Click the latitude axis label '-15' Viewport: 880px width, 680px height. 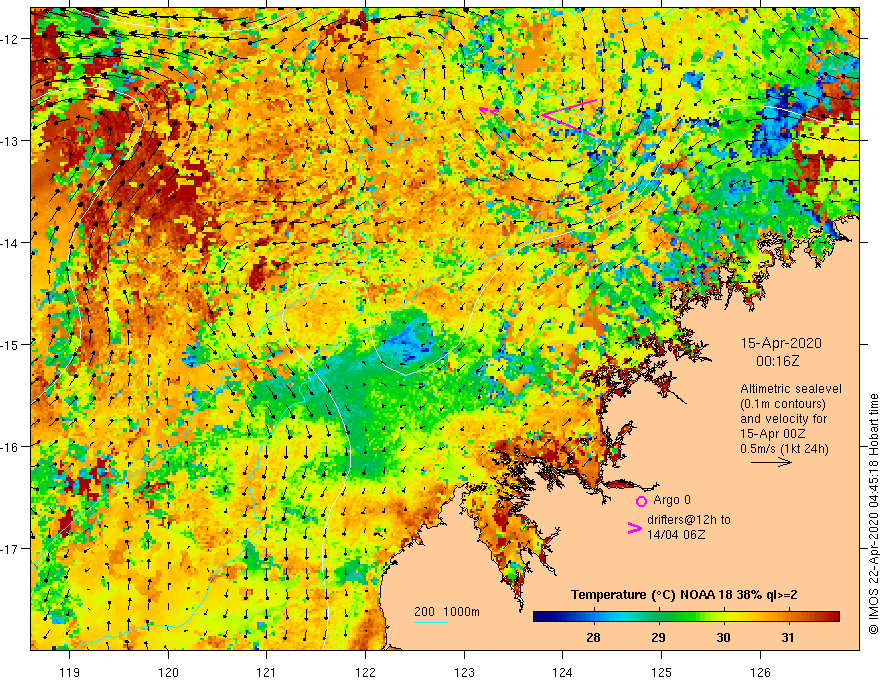(11, 344)
